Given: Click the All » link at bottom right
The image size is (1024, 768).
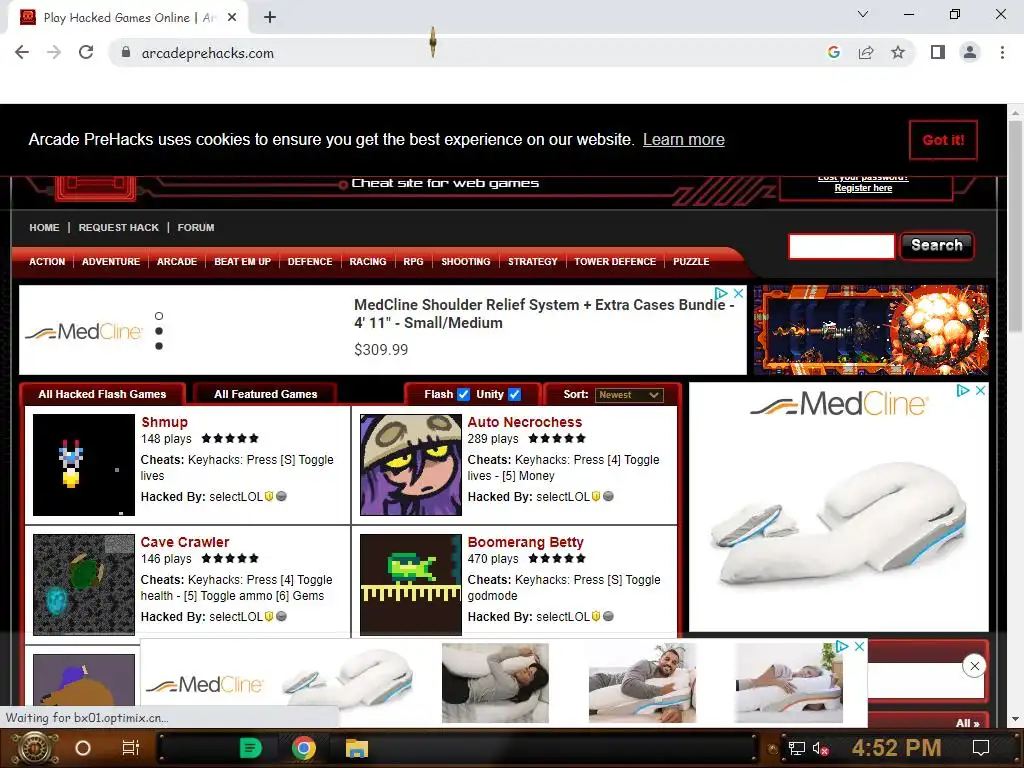Looking at the screenshot, I should click(x=967, y=723).
